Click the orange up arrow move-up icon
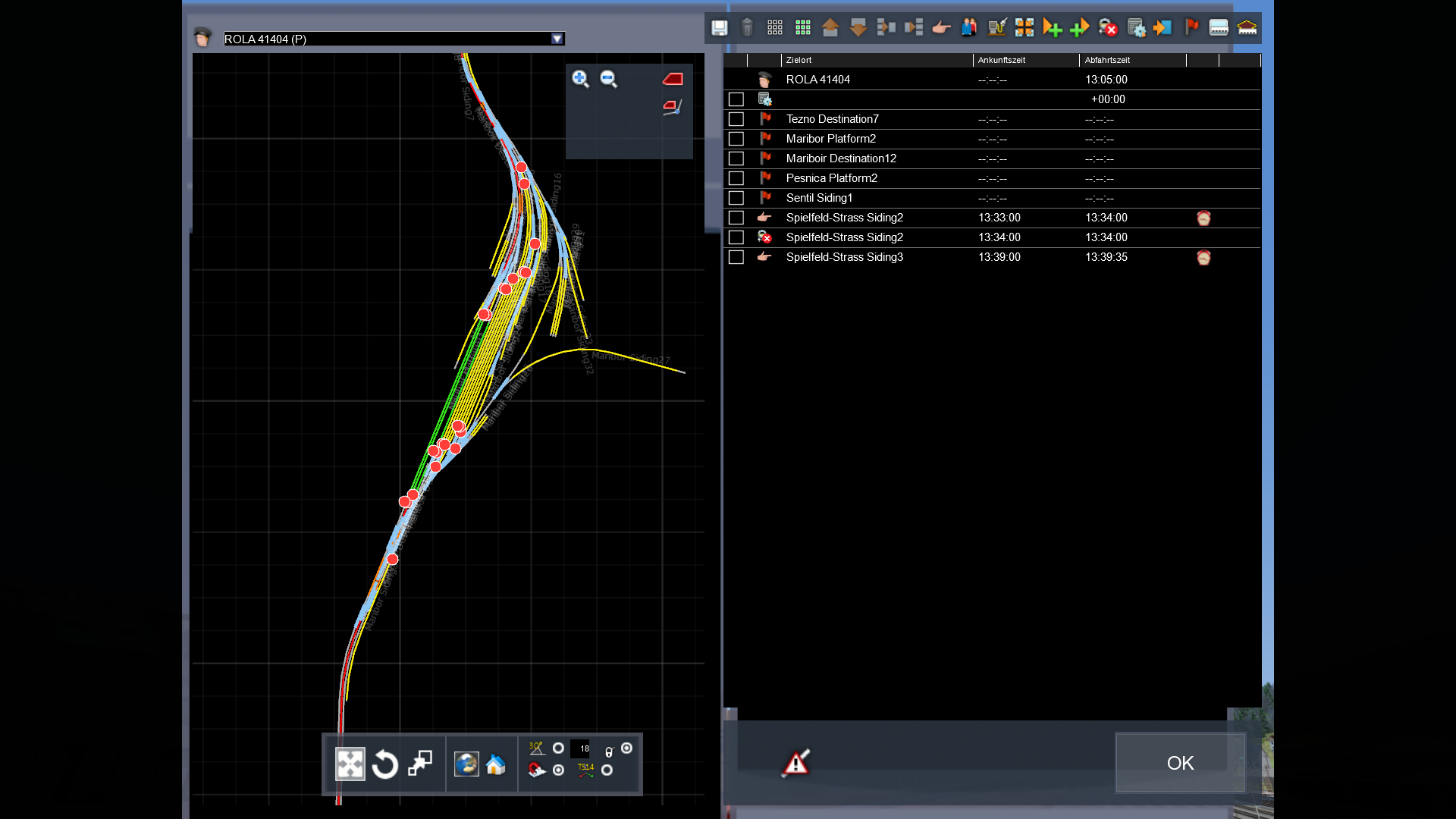The image size is (1456, 819). tap(830, 28)
